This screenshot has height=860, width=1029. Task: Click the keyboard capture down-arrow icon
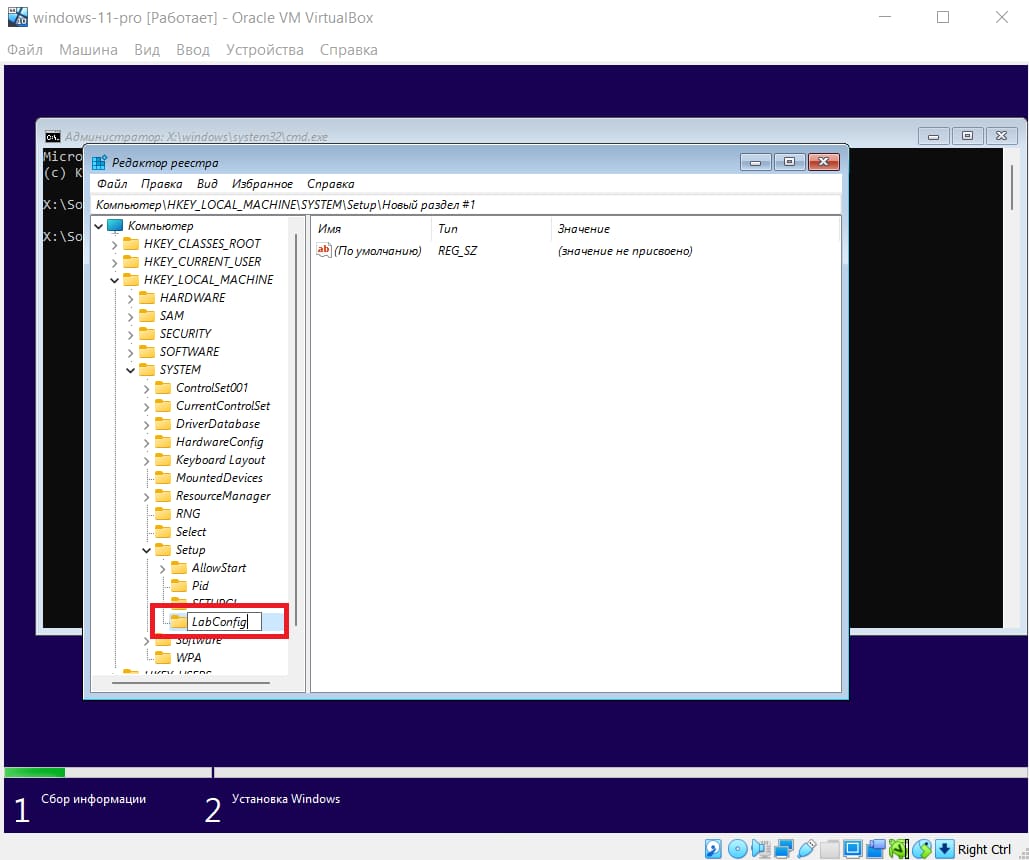click(x=944, y=849)
